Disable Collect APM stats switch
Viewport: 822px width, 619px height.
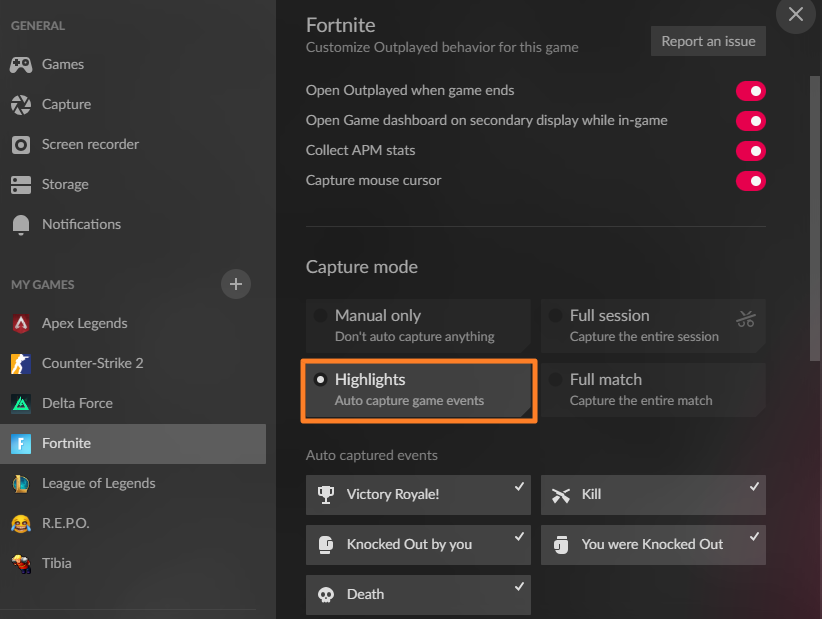click(x=751, y=151)
